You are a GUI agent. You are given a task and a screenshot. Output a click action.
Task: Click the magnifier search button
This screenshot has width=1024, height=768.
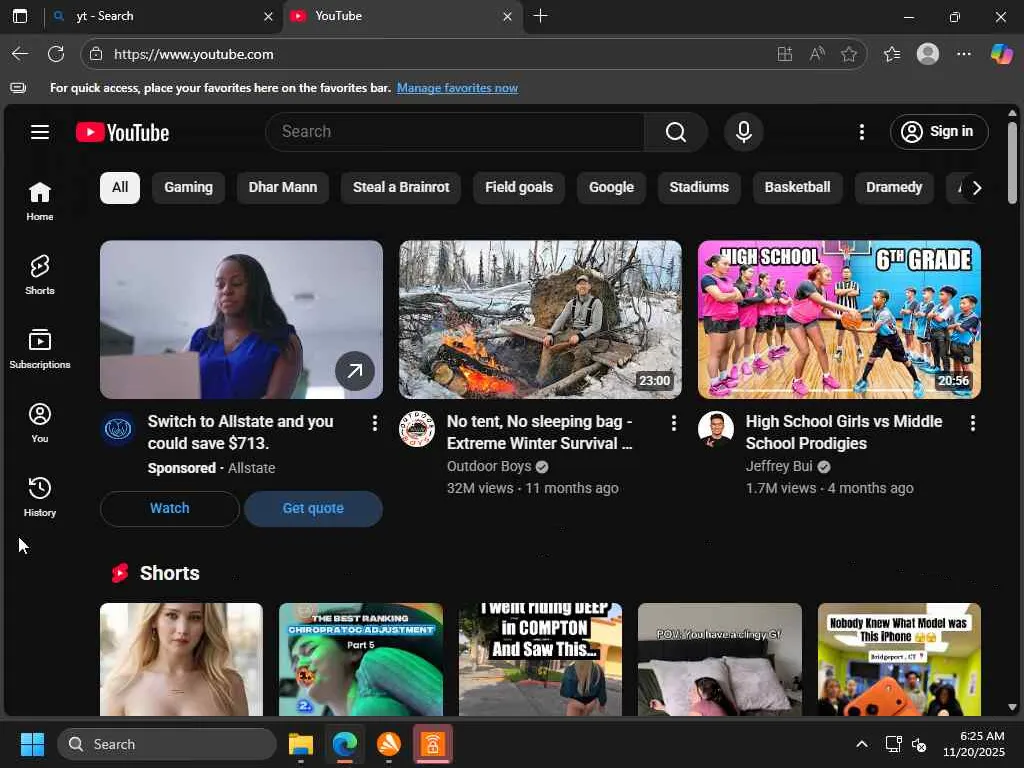point(675,132)
